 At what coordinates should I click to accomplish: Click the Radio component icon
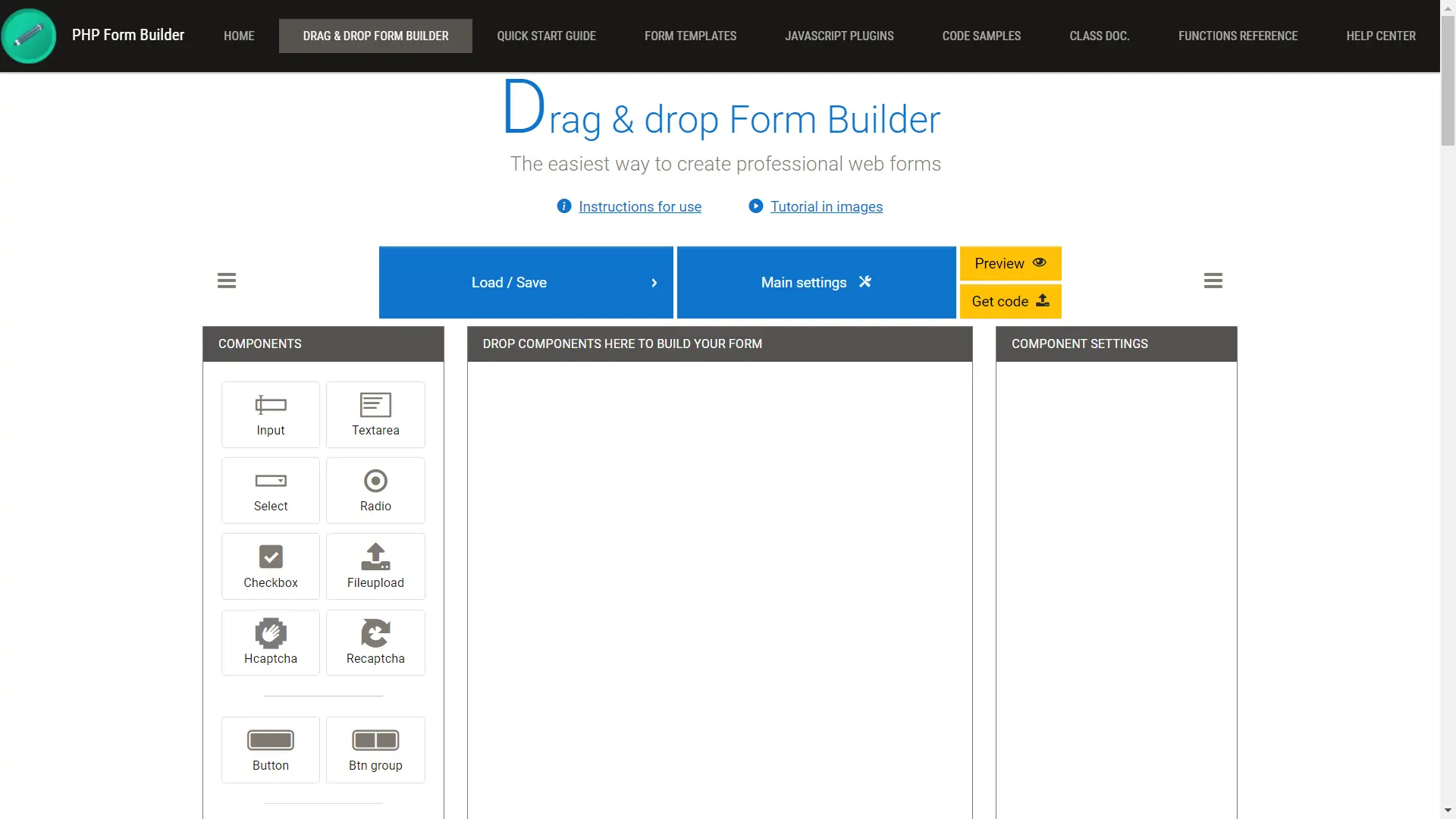375,490
